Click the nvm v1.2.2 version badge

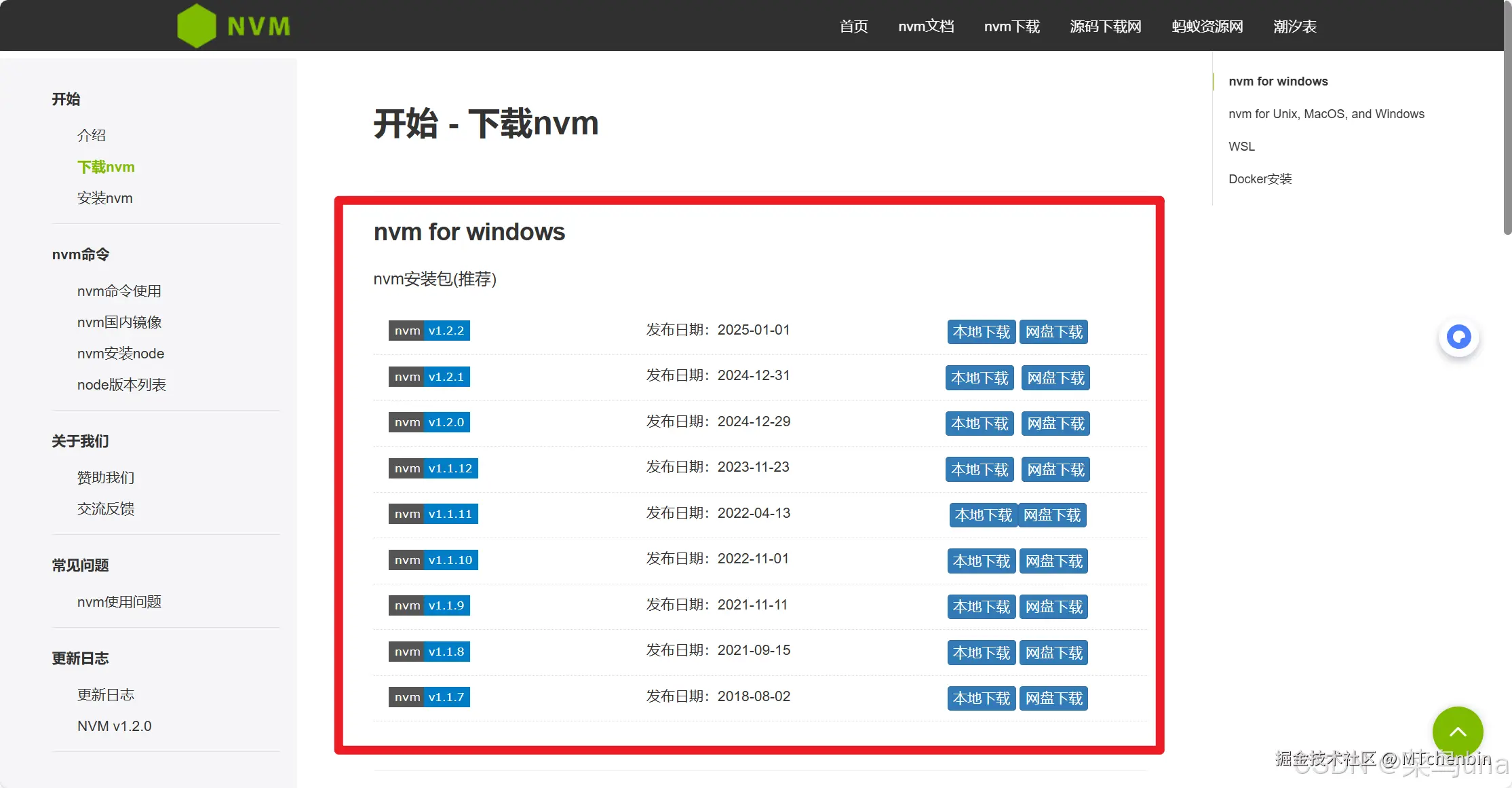pos(429,331)
